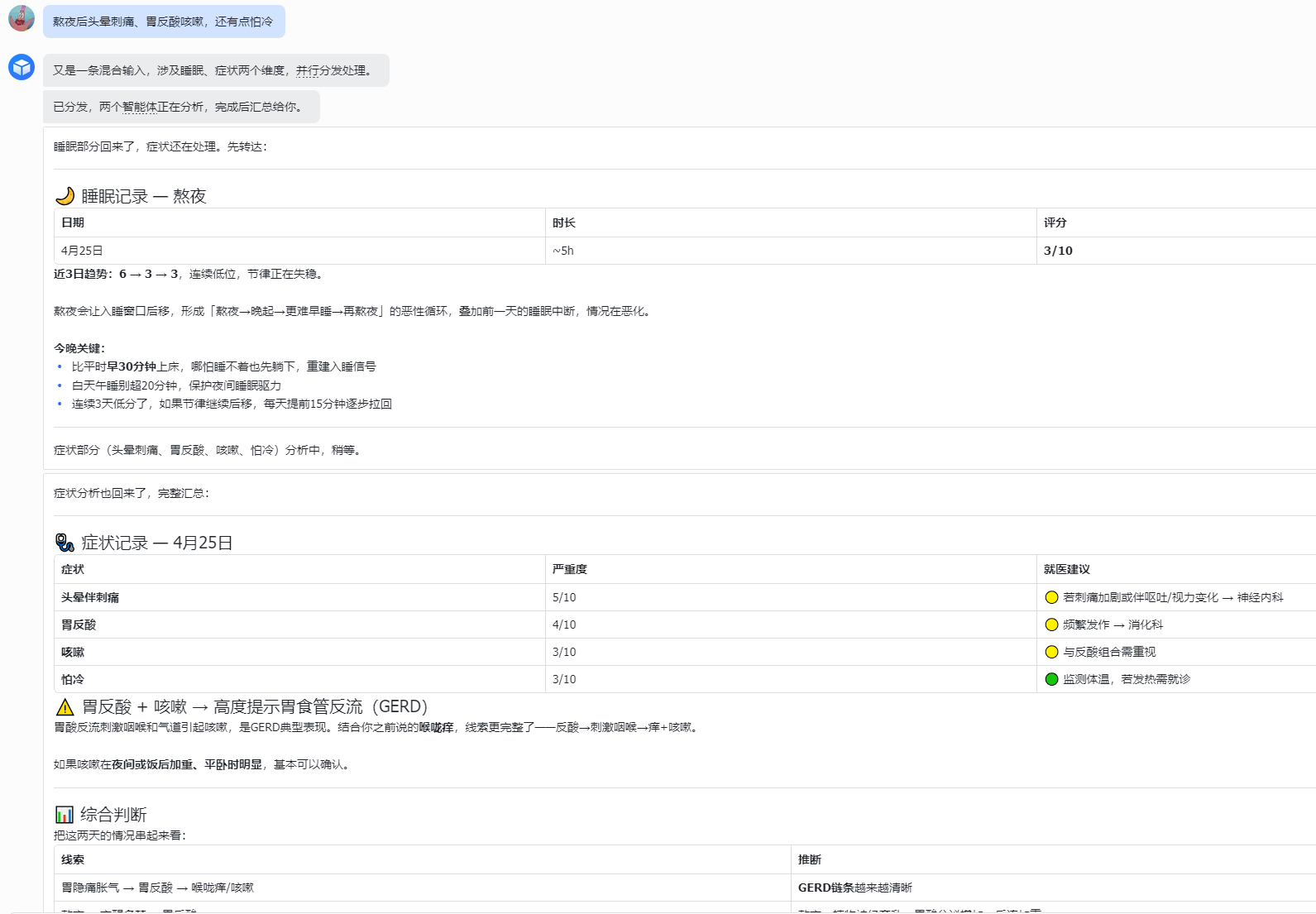Click the 频繁发作 → 消化科 advice

click(x=1113, y=624)
